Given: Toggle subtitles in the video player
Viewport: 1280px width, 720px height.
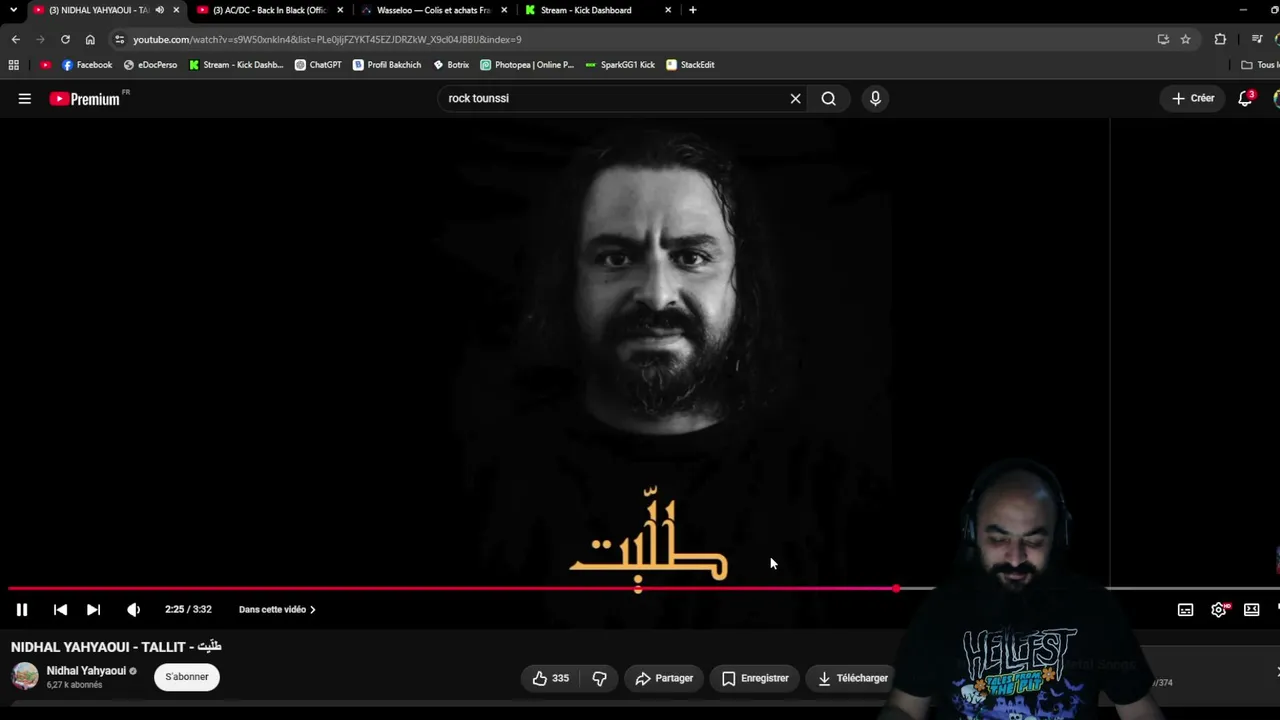Looking at the screenshot, I should [1185, 609].
